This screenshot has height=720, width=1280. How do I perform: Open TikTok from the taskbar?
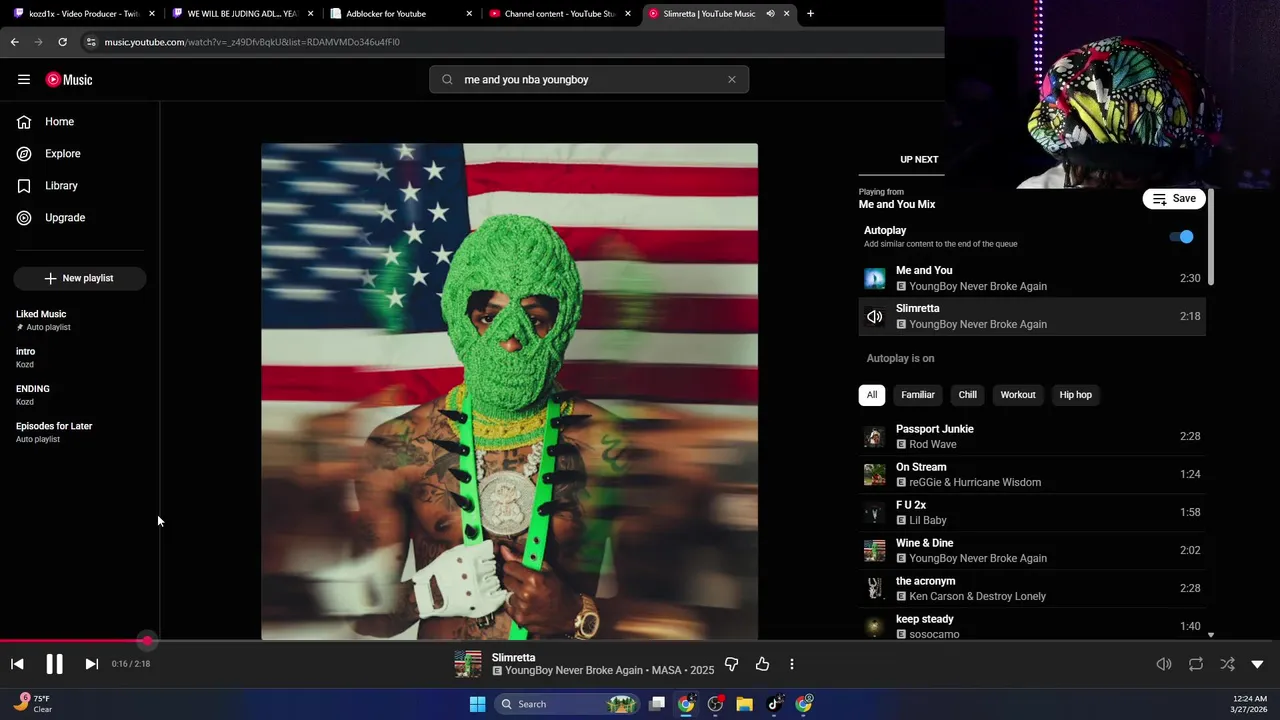(774, 704)
